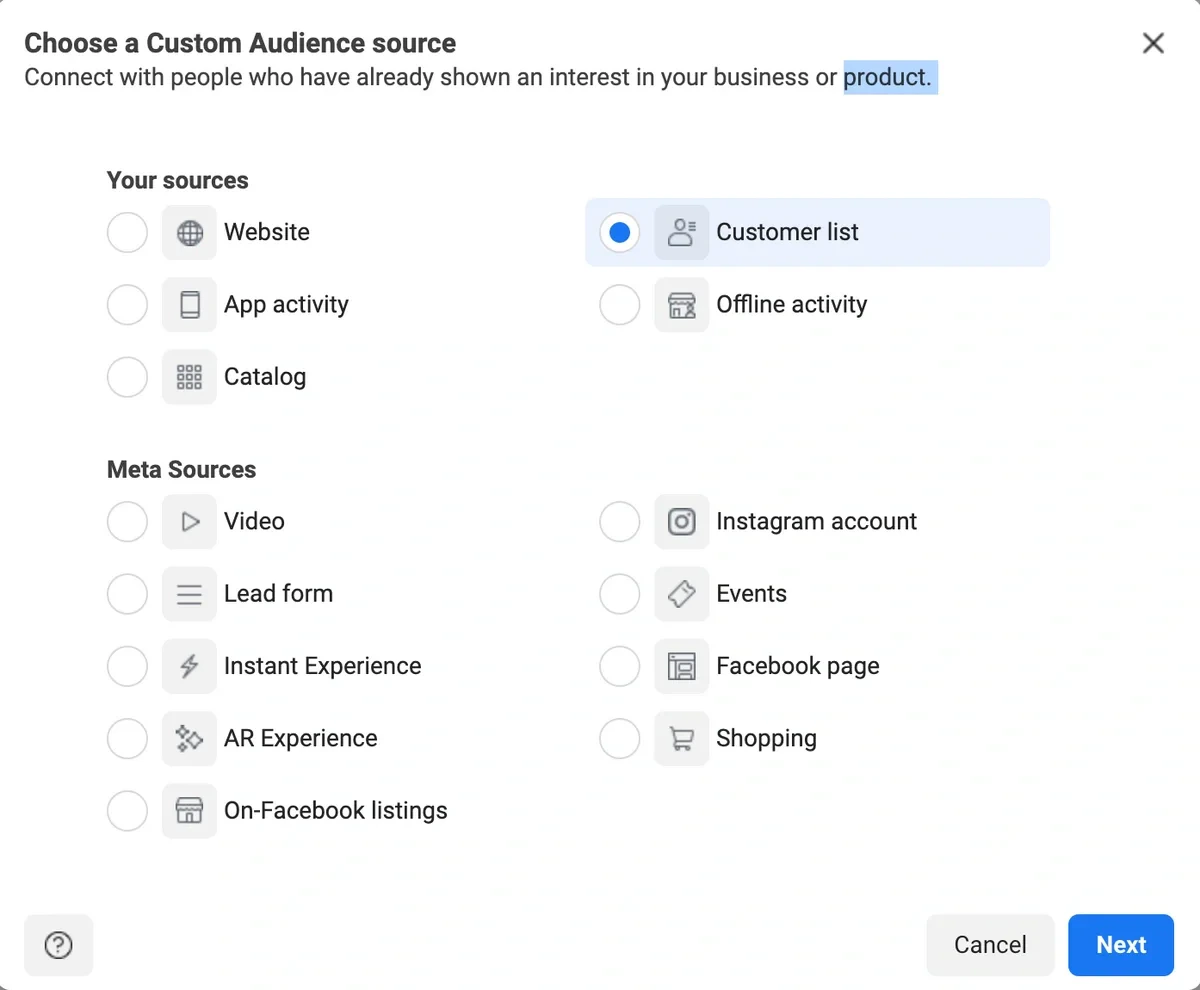The image size is (1200, 990).
Task: Click the Website globe icon
Action: (x=189, y=232)
